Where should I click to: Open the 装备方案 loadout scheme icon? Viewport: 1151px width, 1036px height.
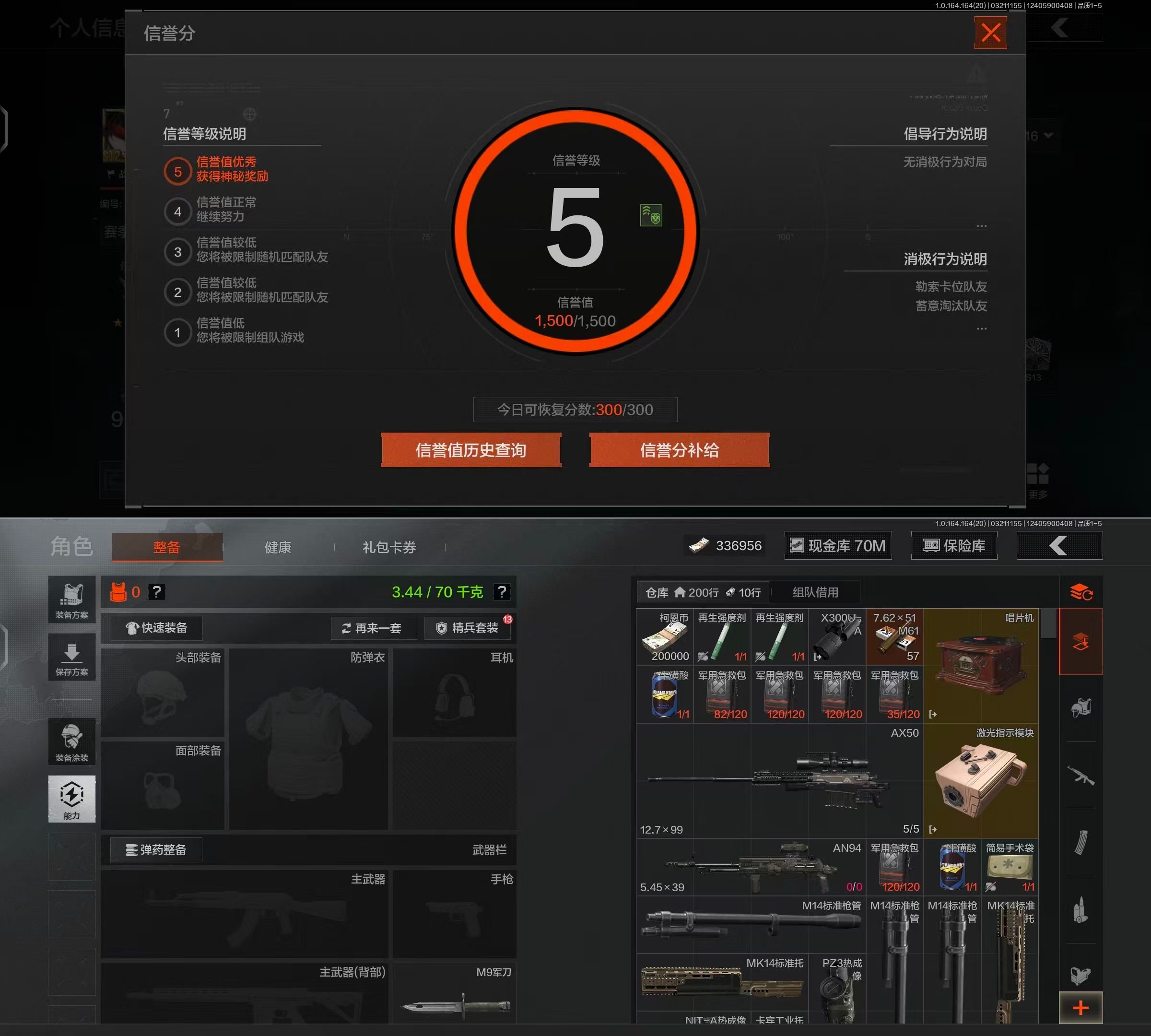click(72, 600)
